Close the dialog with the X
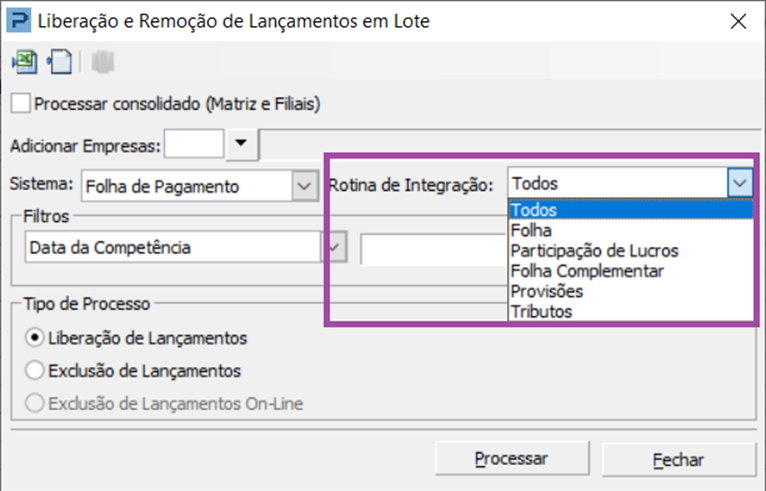 738,21
